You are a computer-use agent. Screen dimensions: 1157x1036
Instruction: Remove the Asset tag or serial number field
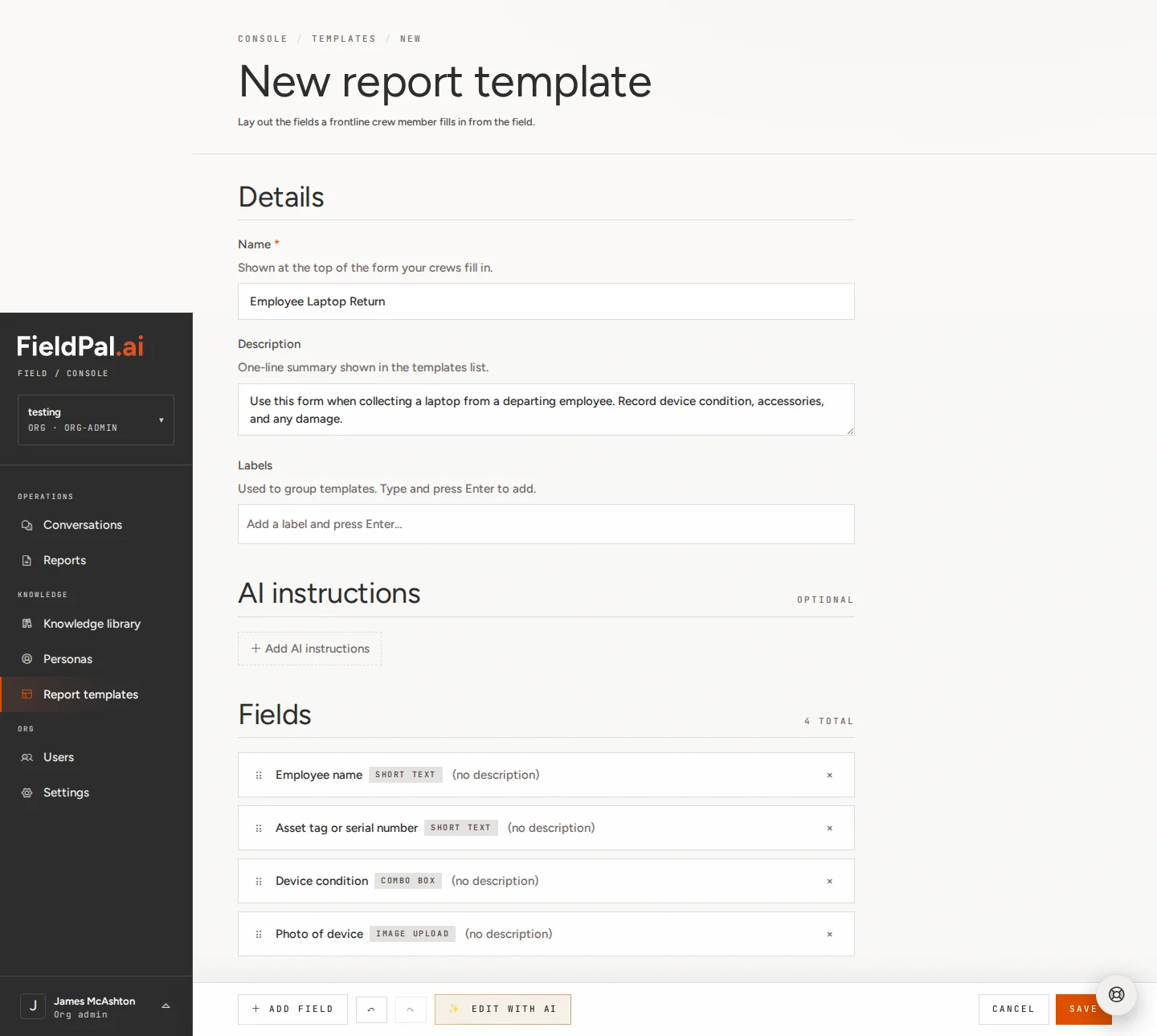click(x=830, y=829)
